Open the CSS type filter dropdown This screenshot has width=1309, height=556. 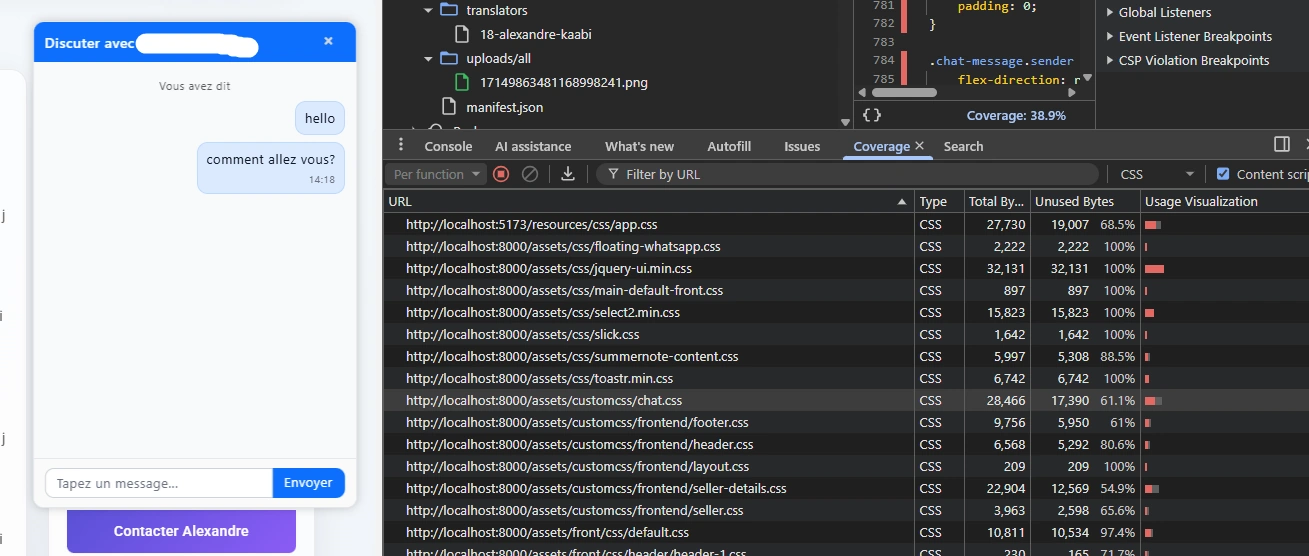tap(1156, 174)
